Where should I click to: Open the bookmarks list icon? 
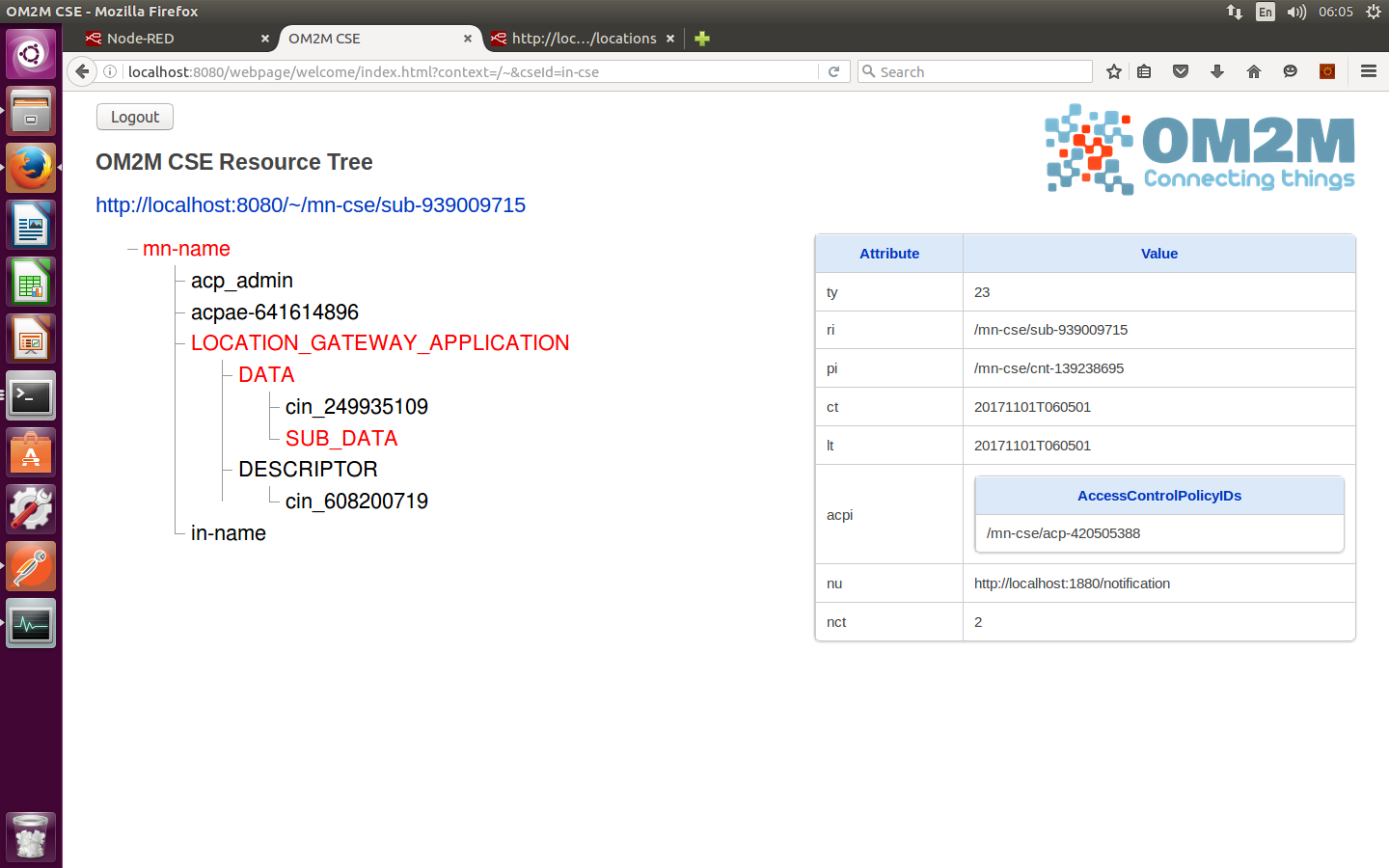[x=1144, y=71]
